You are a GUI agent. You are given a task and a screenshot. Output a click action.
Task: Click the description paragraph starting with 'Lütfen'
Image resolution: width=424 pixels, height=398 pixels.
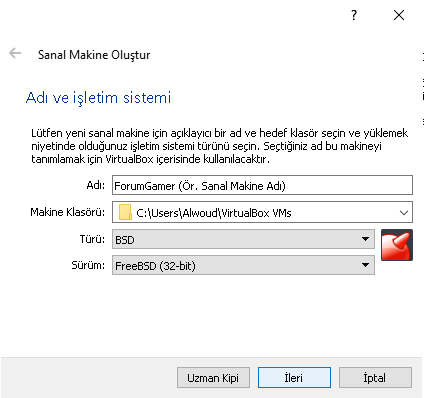tap(220, 146)
